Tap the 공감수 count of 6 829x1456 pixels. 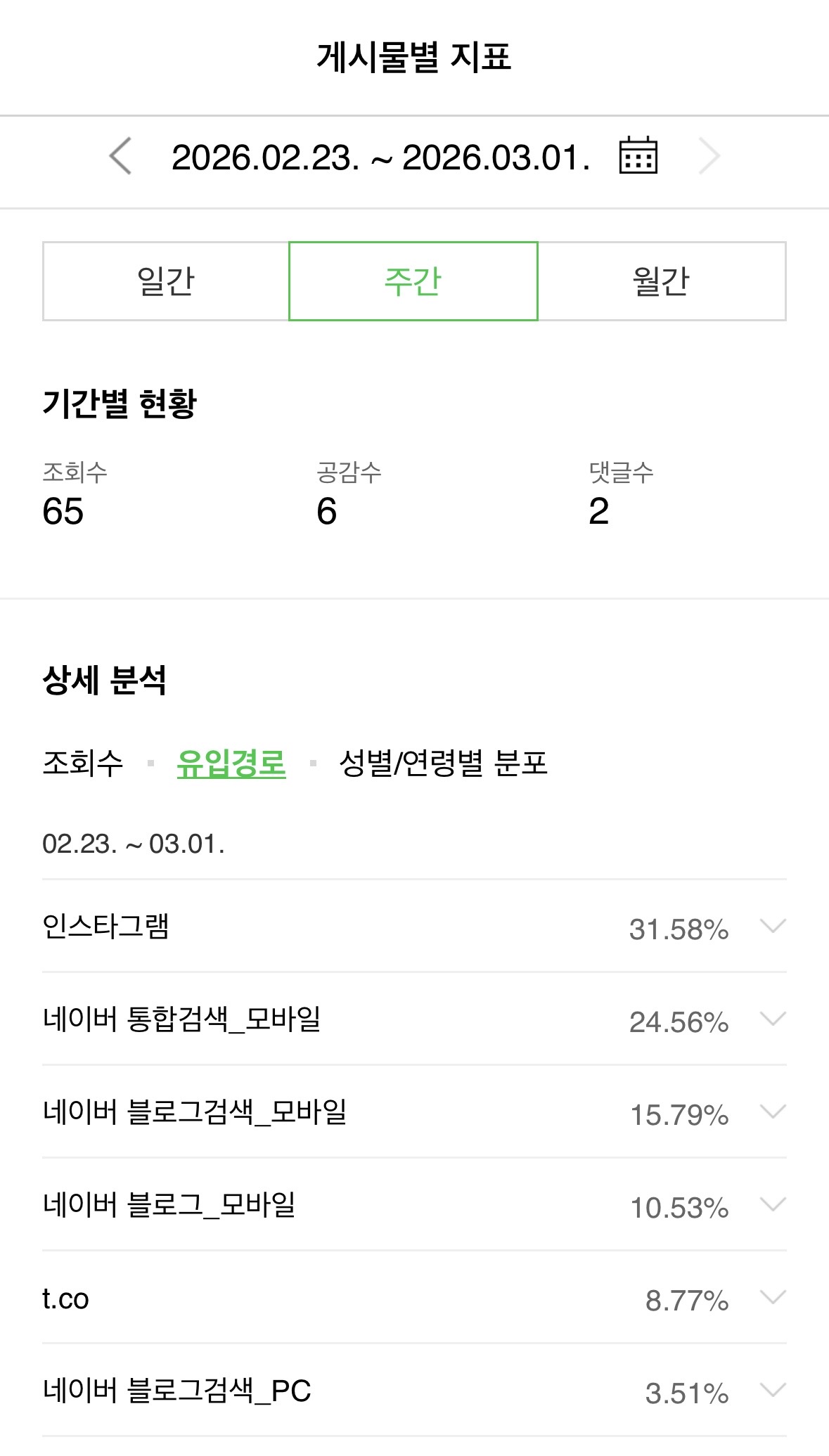coord(327,511)
